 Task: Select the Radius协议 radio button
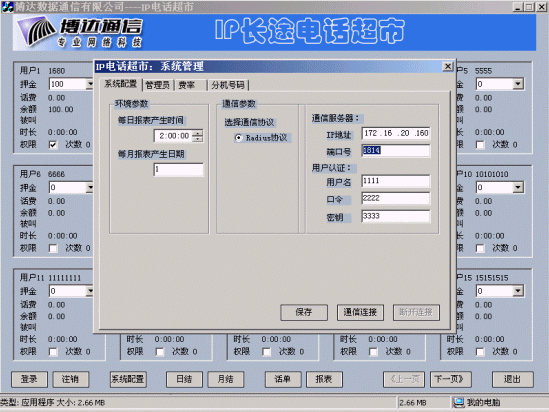(x=238, y=138)
